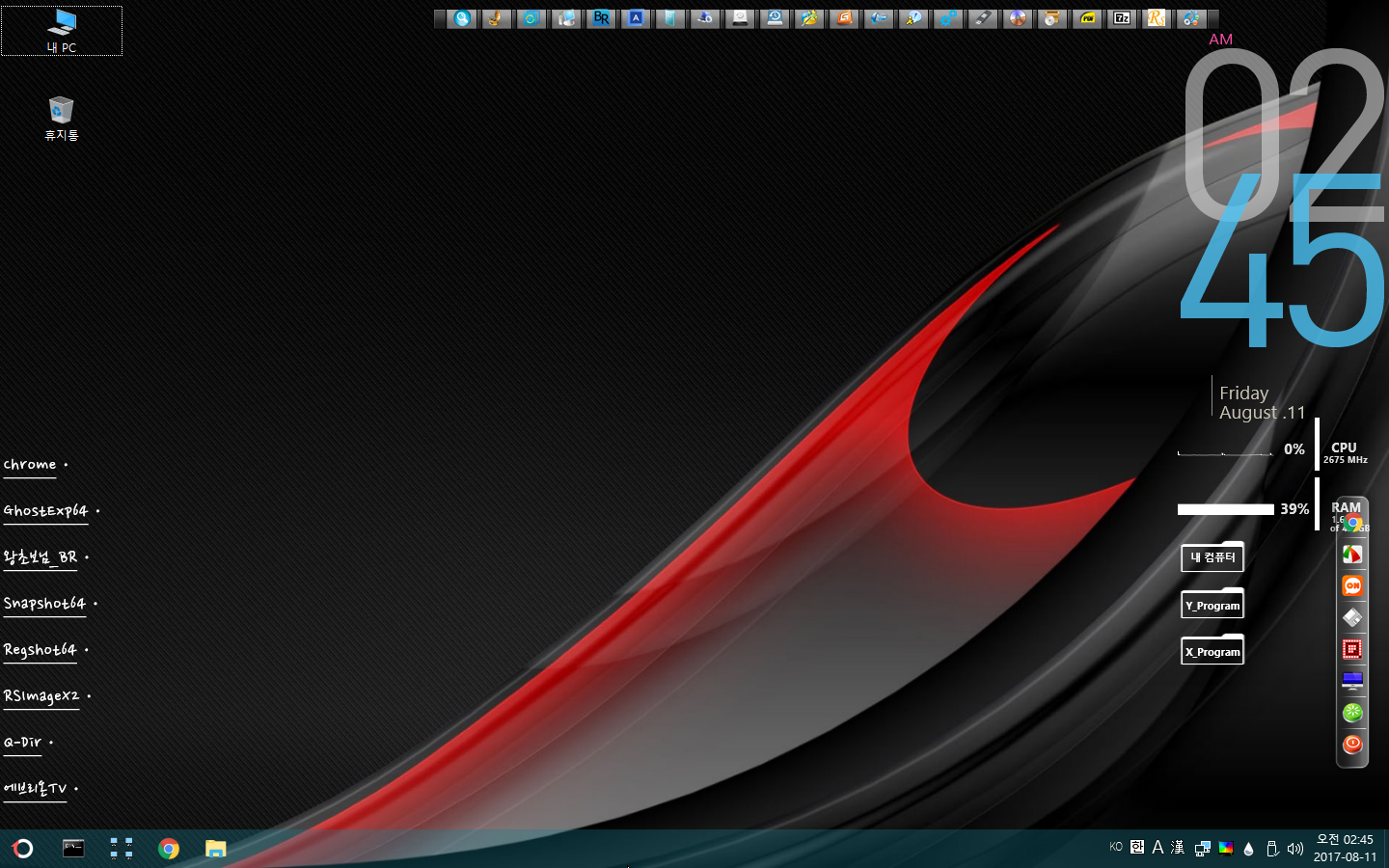Open the blue square A icon in top dock
This screenshot has height=868, width=1389.
[x=636, y=18]
